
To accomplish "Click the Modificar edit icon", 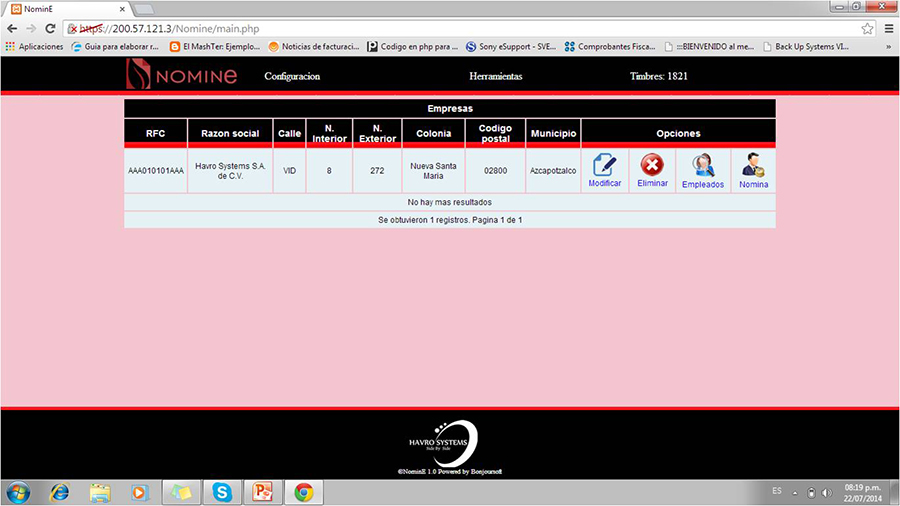I will click(604, 166).
